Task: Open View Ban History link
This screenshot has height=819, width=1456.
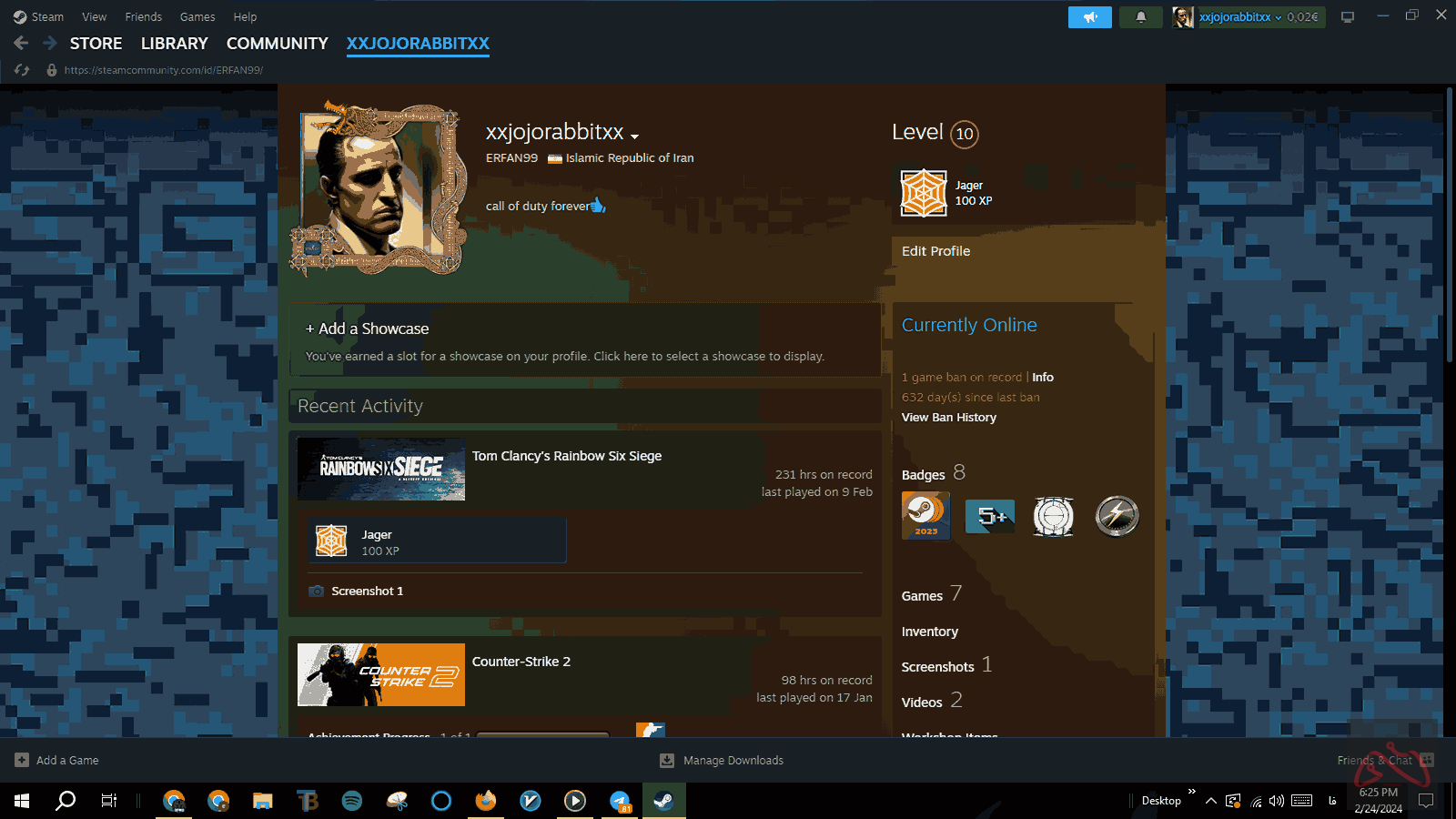Action: (948, 418)
